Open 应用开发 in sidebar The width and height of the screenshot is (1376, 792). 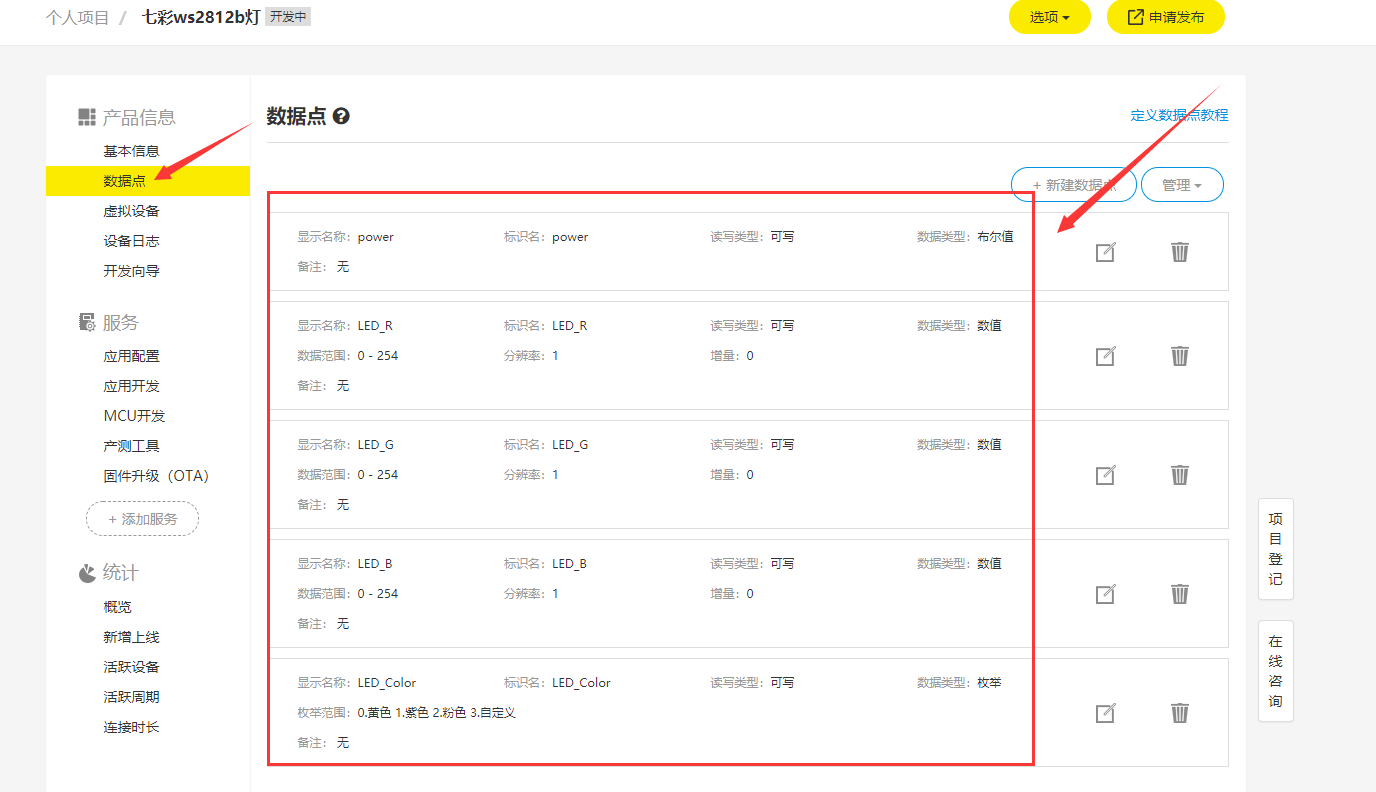click(131, 386)
